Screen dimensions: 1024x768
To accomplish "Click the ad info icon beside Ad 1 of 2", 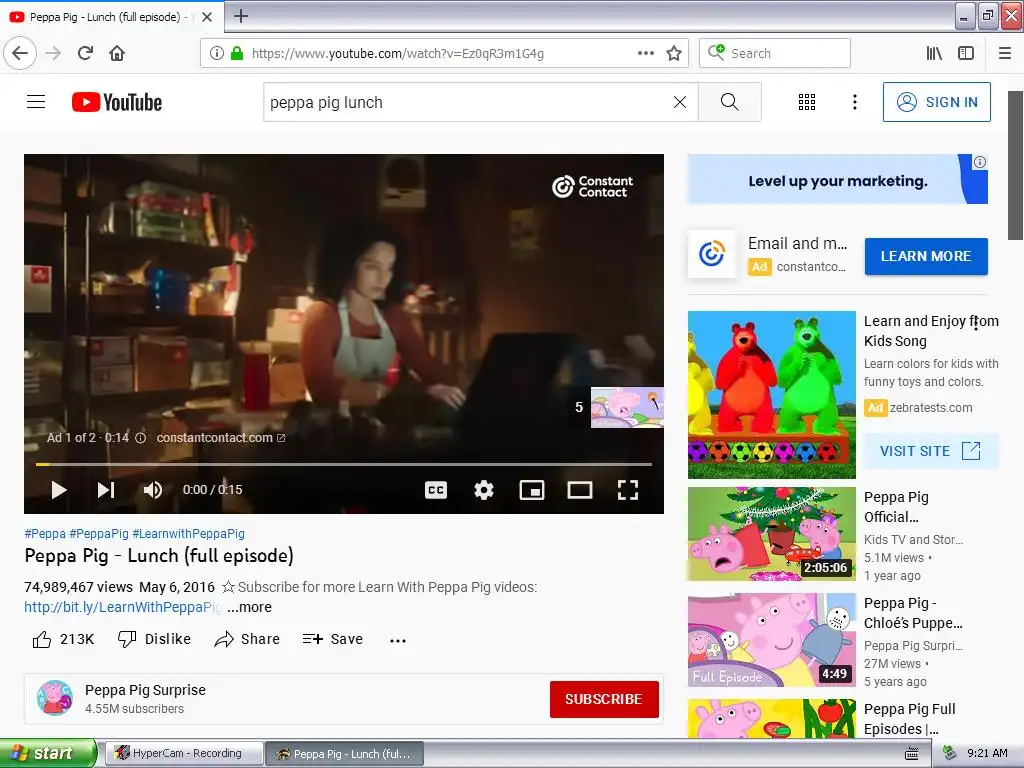I will (x=140, y=438).
